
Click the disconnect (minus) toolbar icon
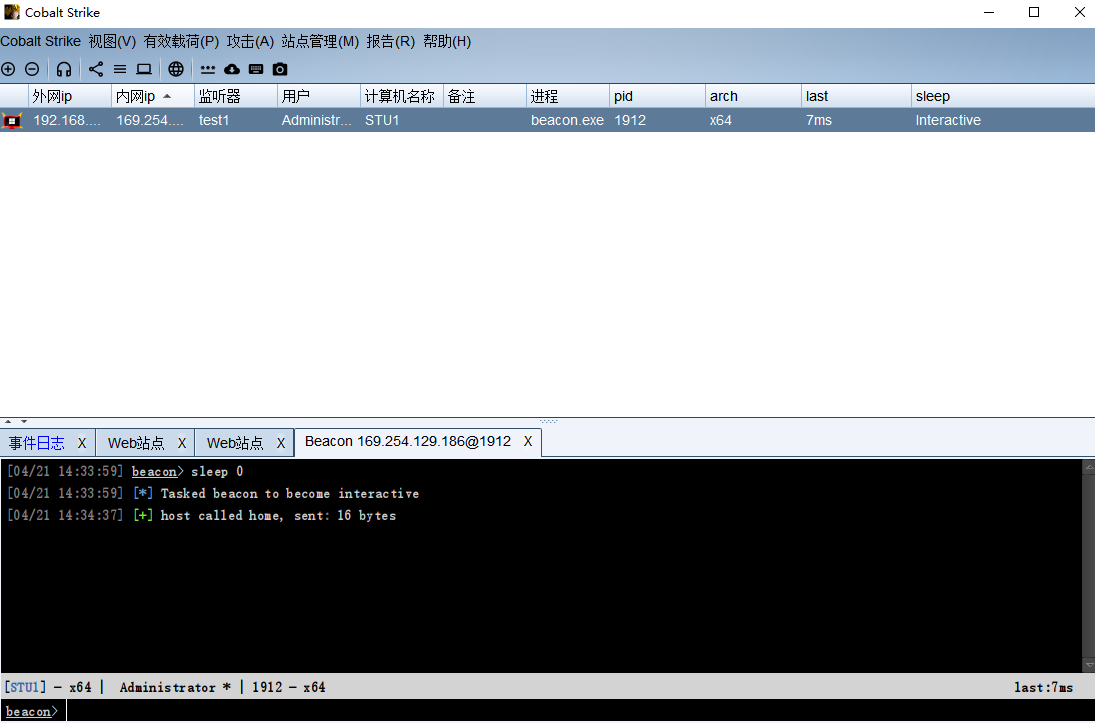(x=32, y=69)
